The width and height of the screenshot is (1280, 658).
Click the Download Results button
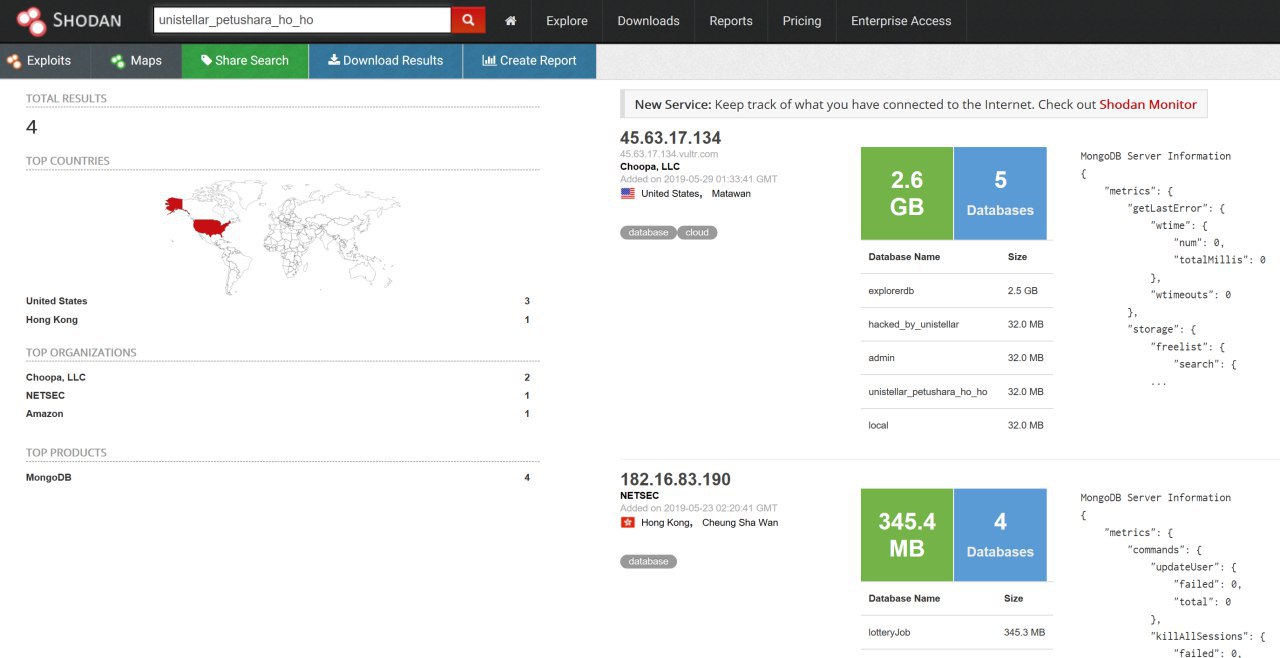(x=386, y=61)
